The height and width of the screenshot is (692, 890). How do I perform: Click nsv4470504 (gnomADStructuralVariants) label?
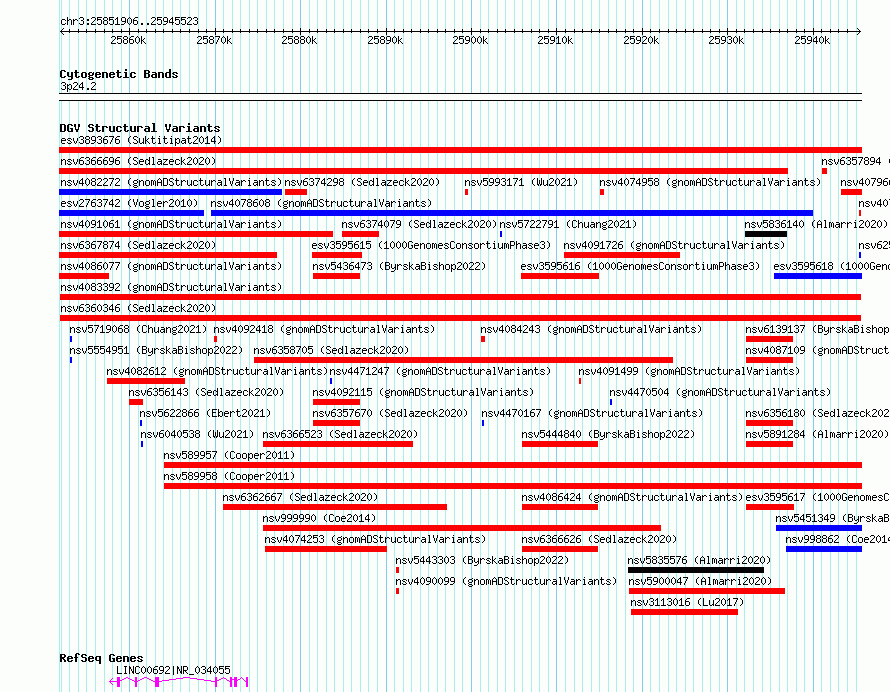coord(720,392)
